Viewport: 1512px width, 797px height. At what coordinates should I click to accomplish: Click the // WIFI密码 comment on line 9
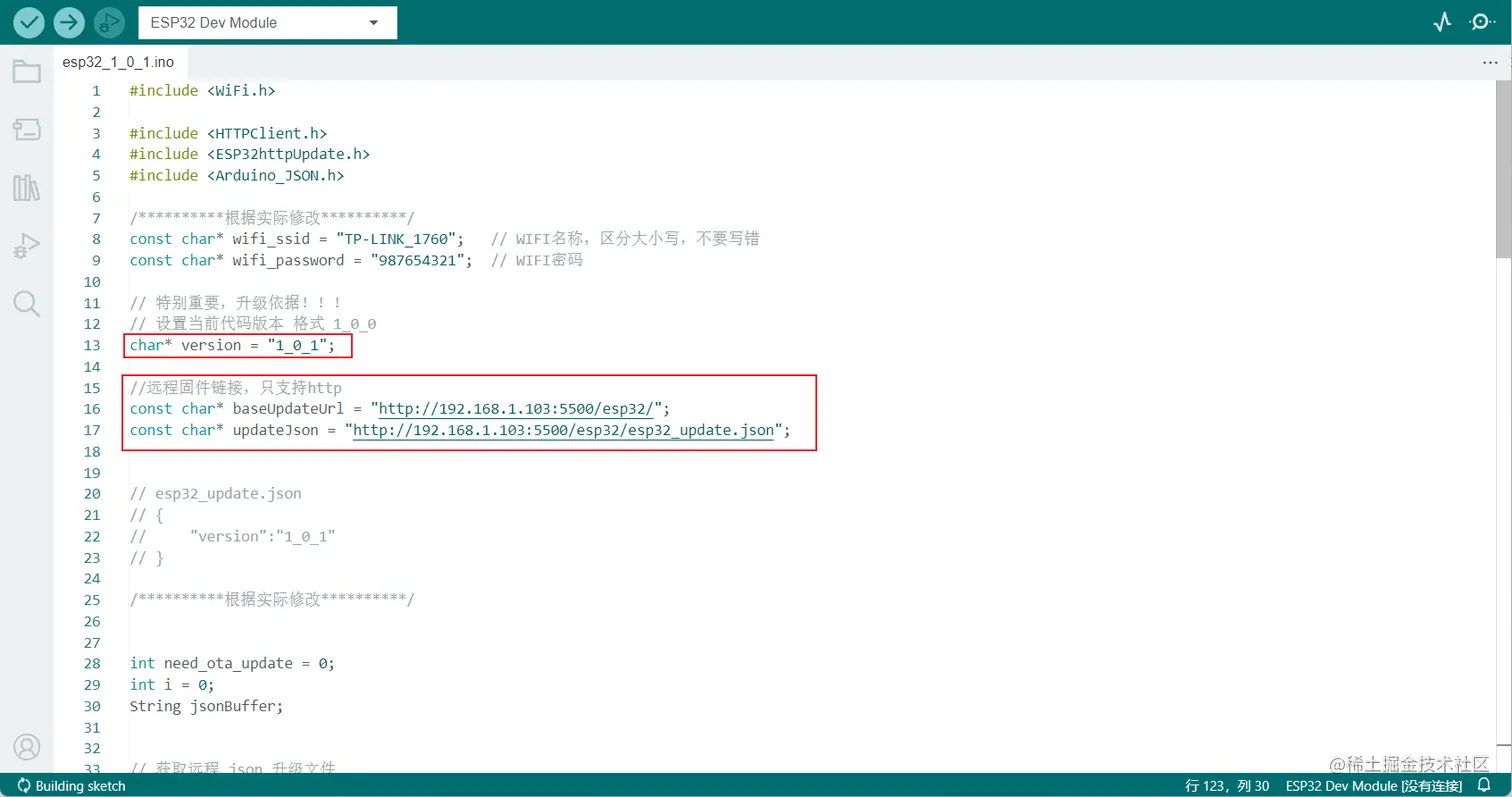click(x=537, y=260)
